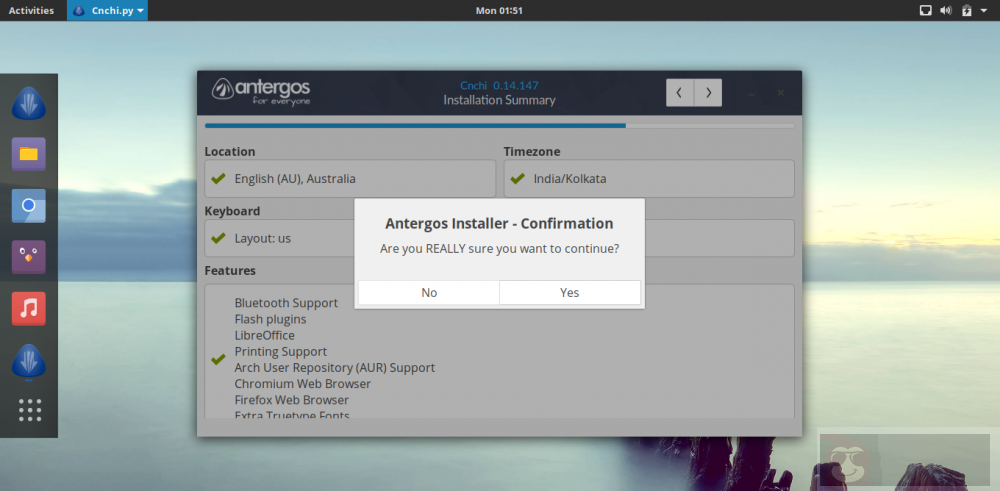
Task: Click the Keyboard layout checkmark icon
Action: point(219,238)
